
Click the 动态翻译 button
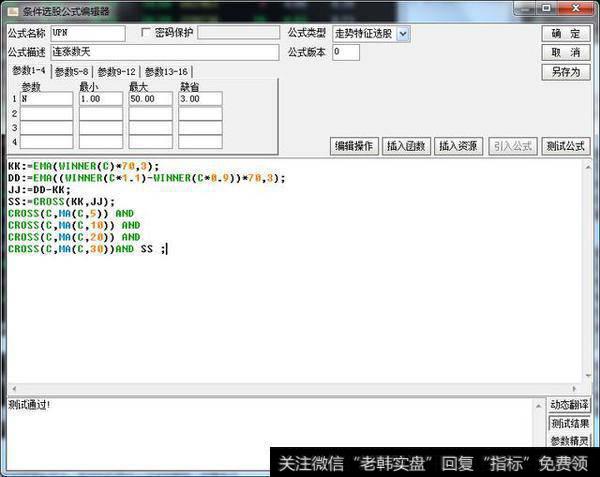[569, 405]
